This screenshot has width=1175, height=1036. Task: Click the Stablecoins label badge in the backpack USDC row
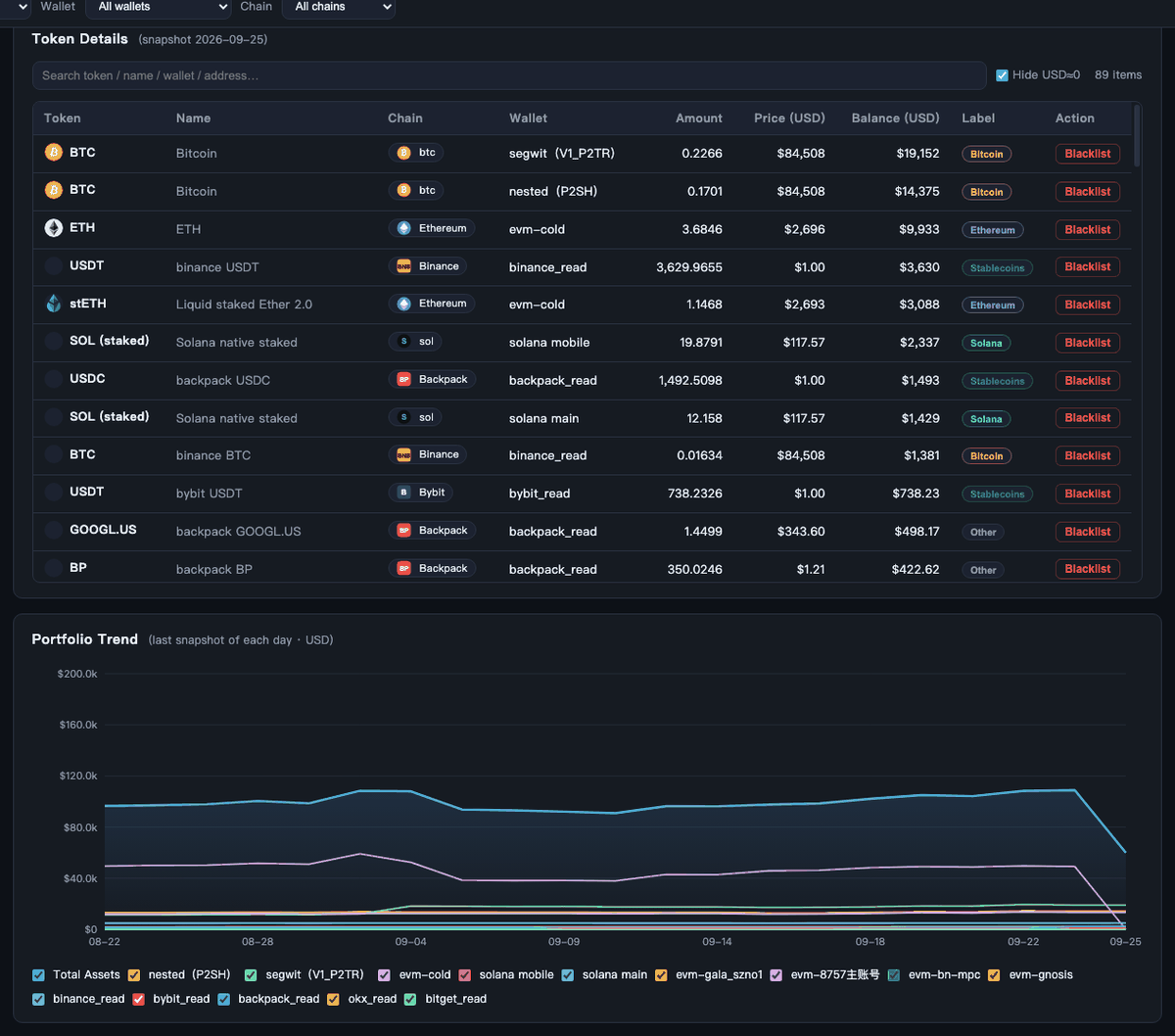pos(997,381)
